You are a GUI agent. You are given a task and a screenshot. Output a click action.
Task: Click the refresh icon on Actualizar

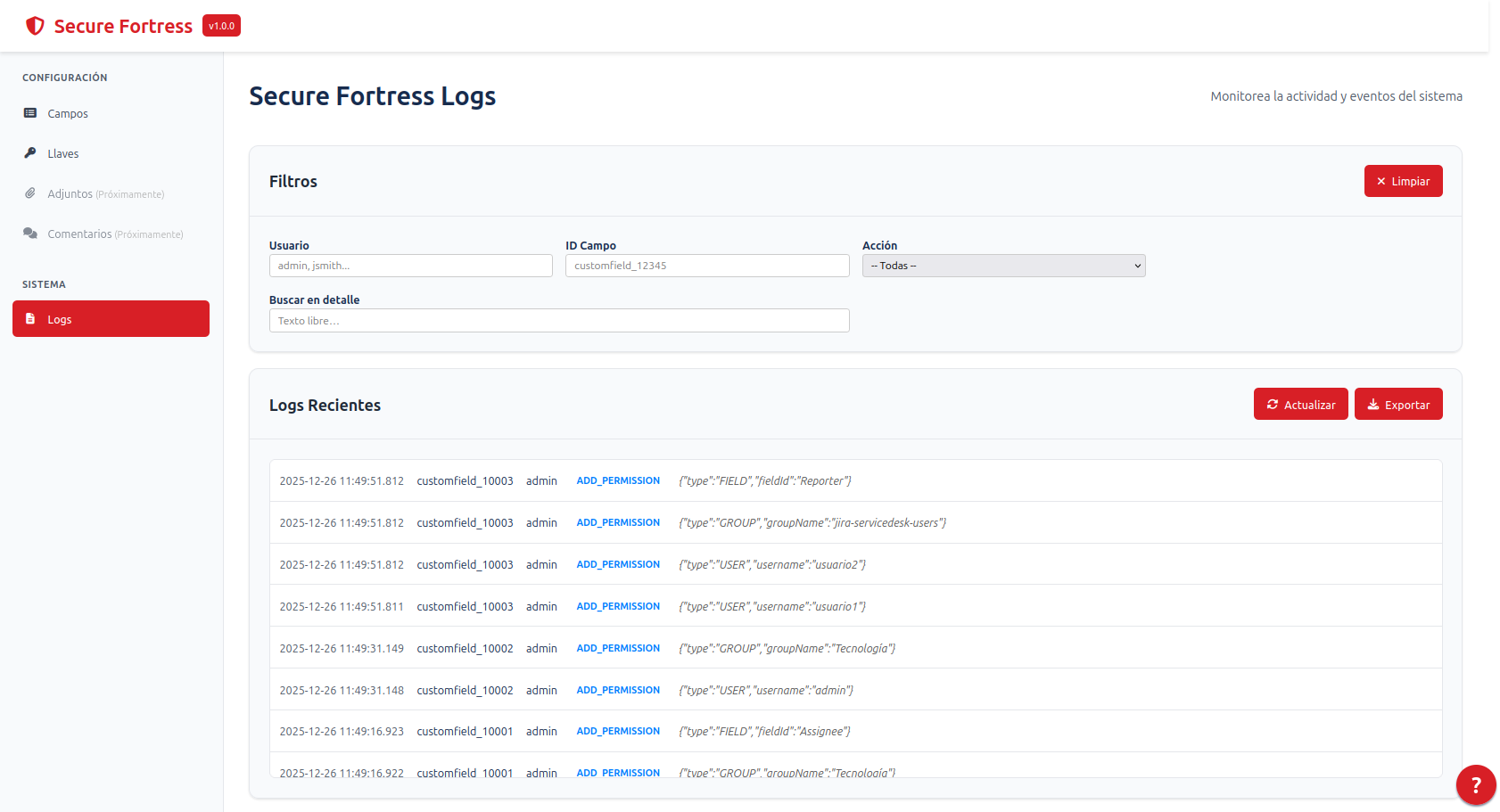(1273, 405)
